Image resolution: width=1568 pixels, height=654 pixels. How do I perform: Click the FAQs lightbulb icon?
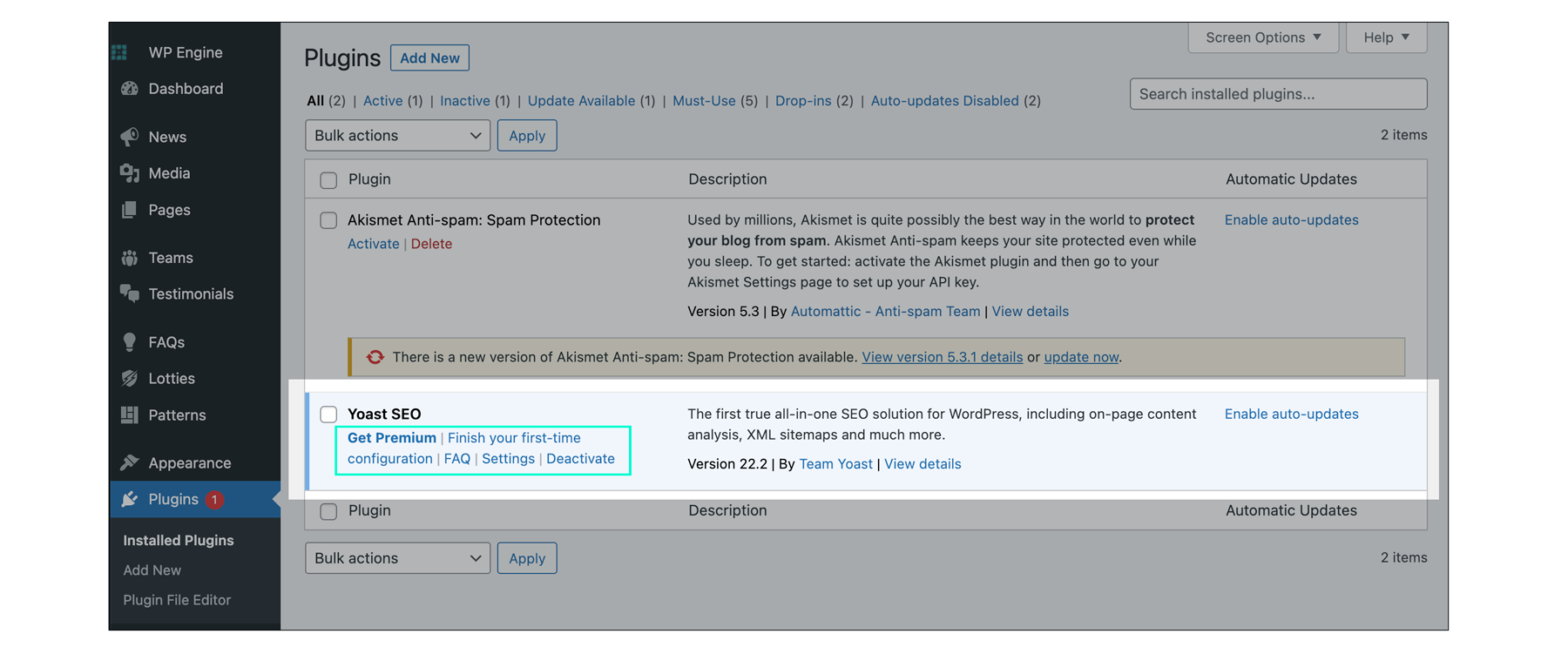coord(130,342)
